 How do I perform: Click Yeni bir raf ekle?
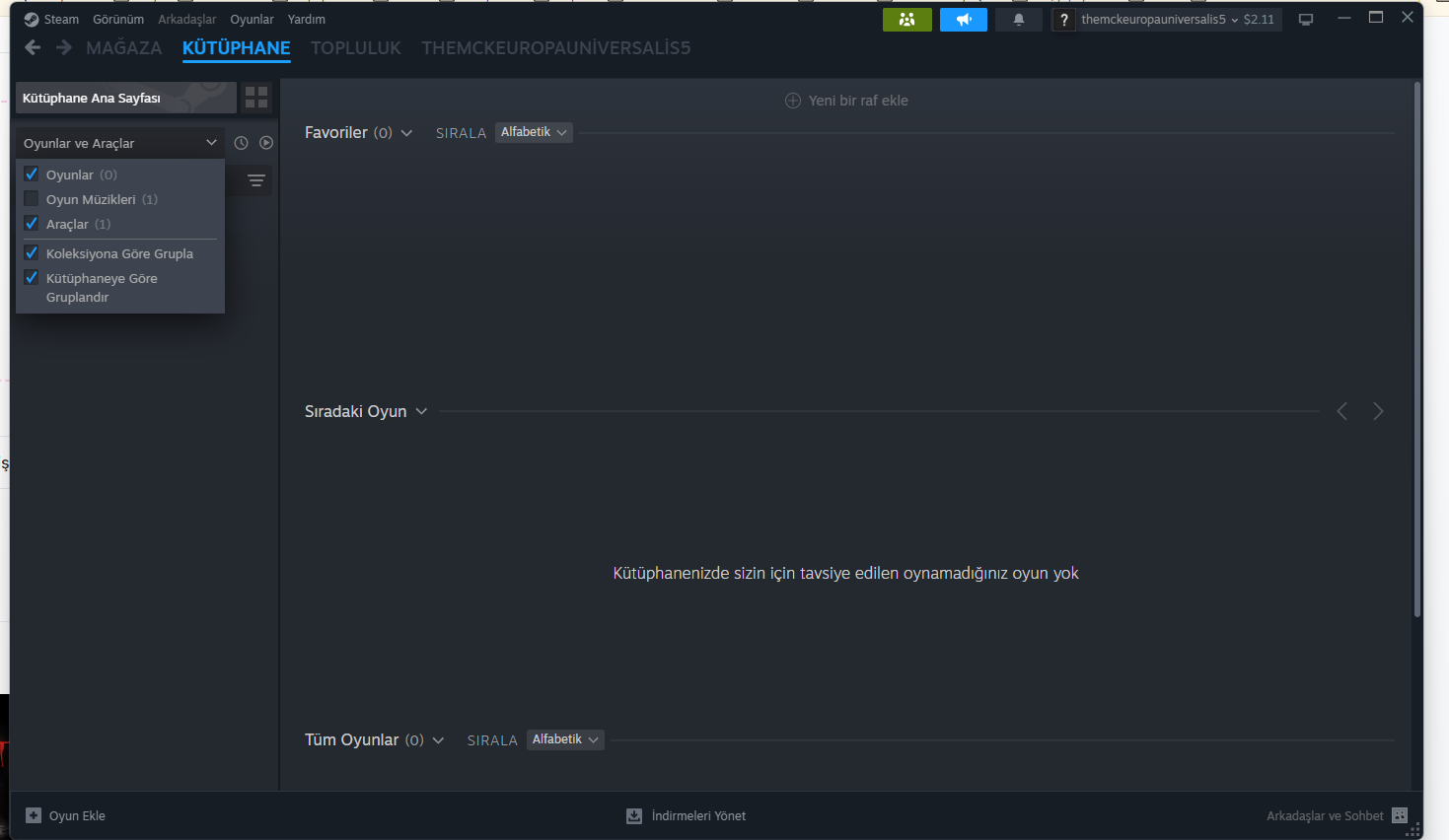point(858,101)
